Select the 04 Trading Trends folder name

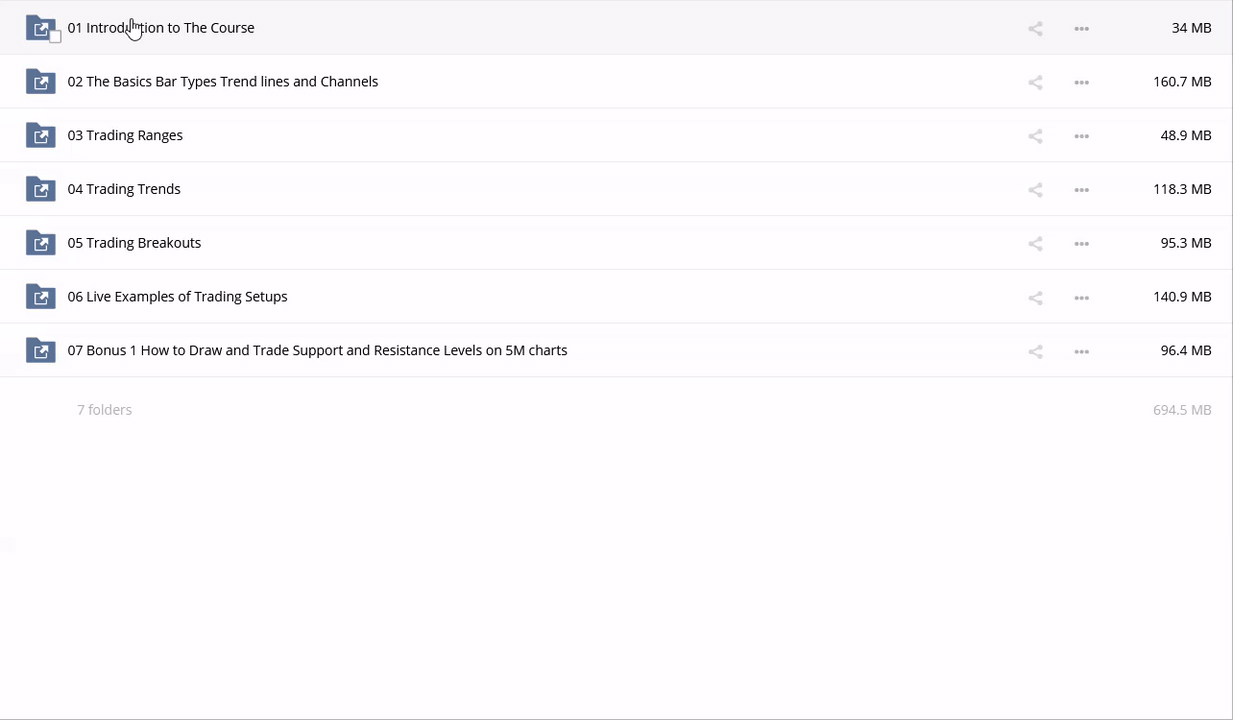click(x=124, y=189)
